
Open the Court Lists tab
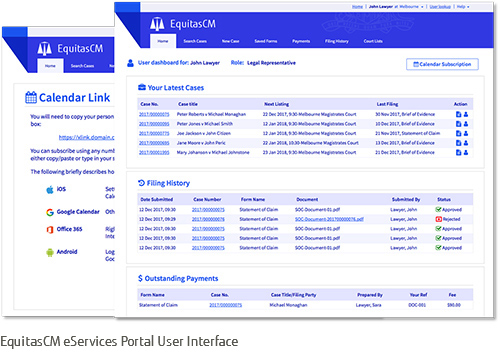coord(373,41)
